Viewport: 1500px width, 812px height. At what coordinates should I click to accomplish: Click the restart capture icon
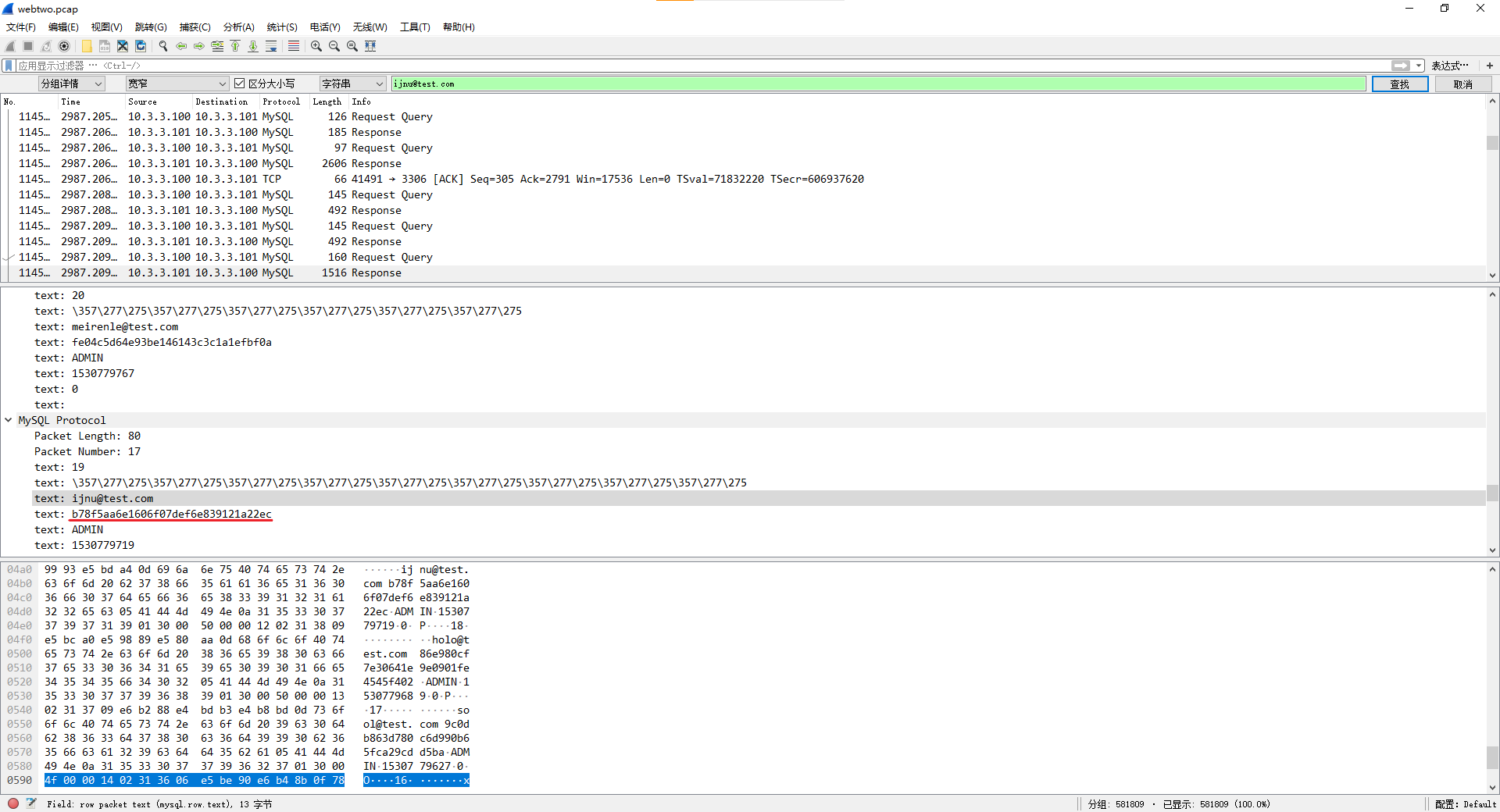(x=46, y=46)
